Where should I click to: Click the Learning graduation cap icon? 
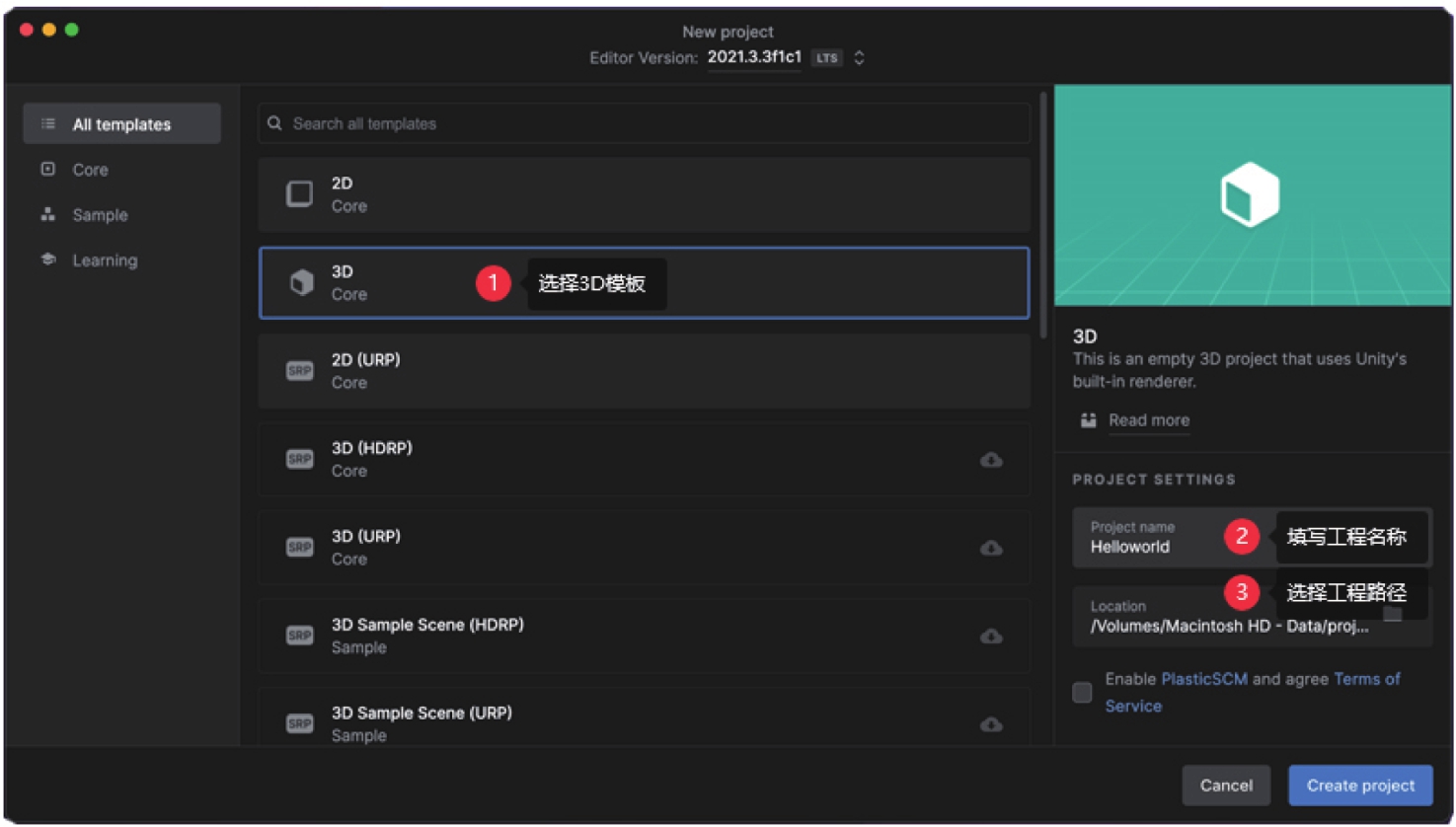(x=47, y=260)
